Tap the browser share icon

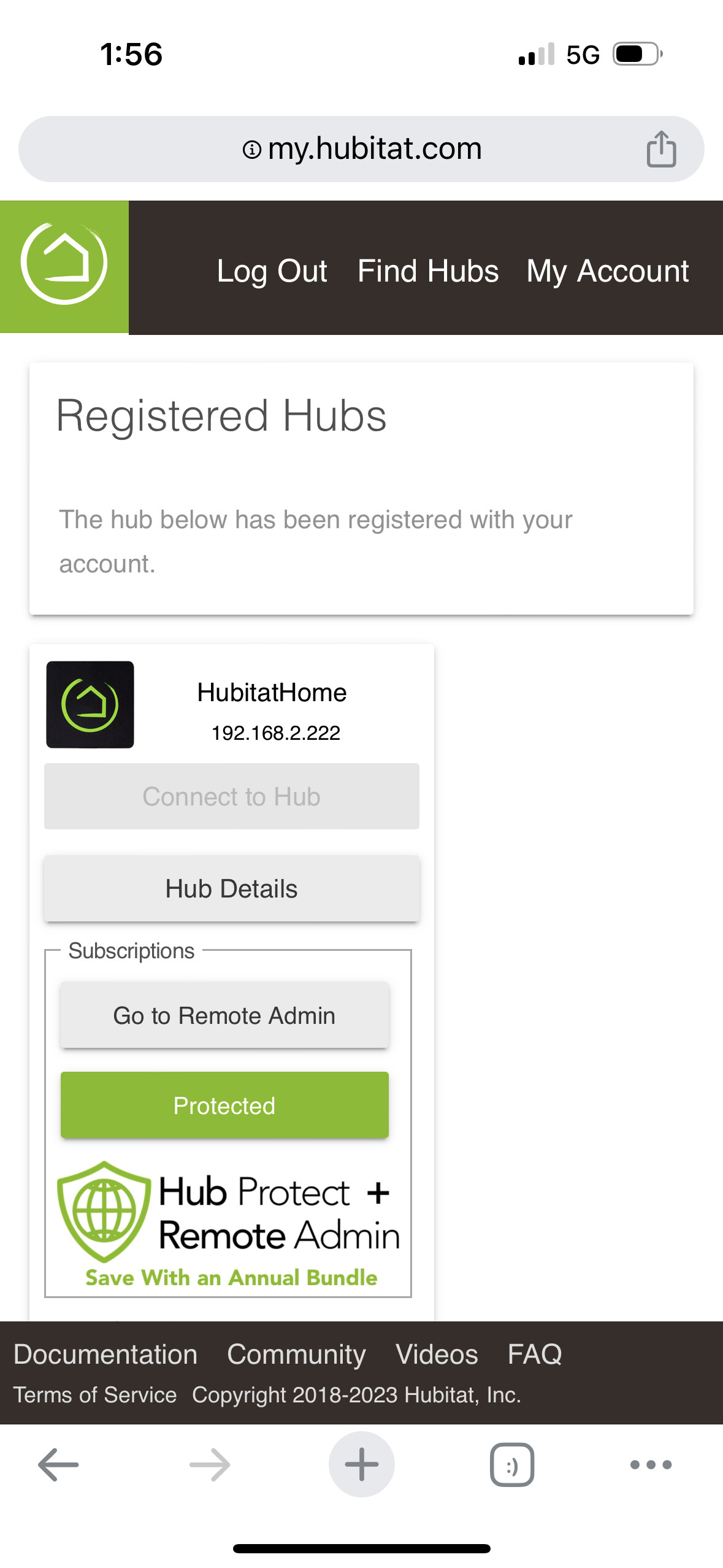click(x=661, y=149)
